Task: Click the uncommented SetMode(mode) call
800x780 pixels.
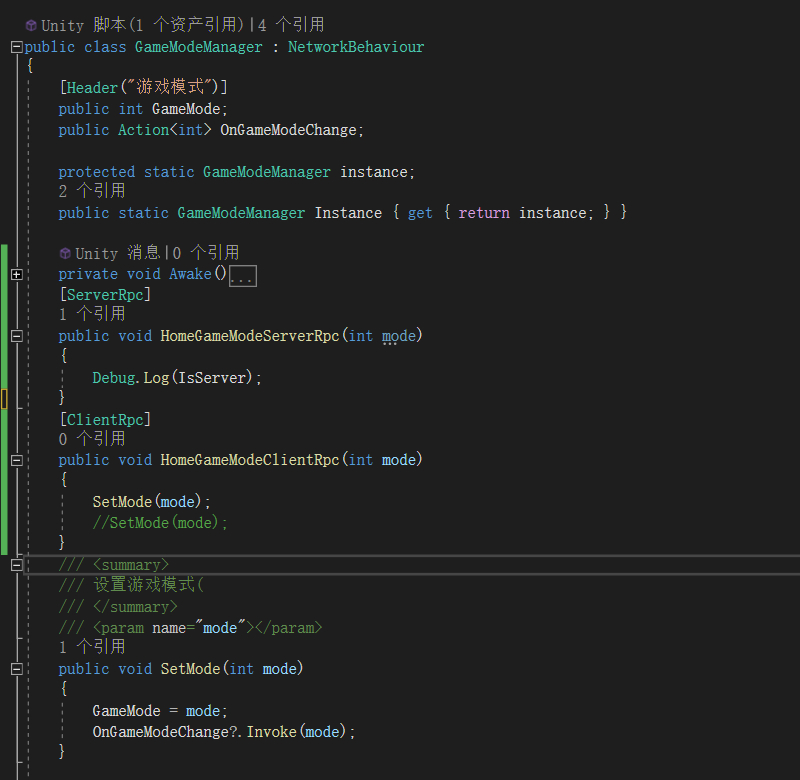Action: tap(152, 502)
